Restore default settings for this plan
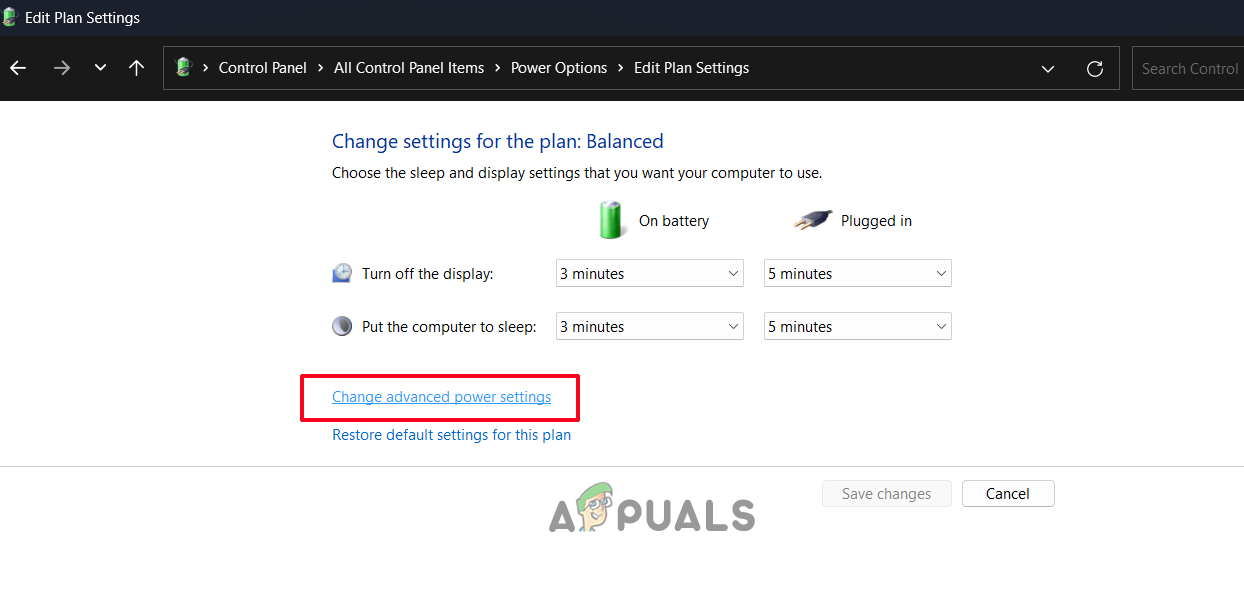Viewport: 1244px width, 600px height. tap(451, 435)
